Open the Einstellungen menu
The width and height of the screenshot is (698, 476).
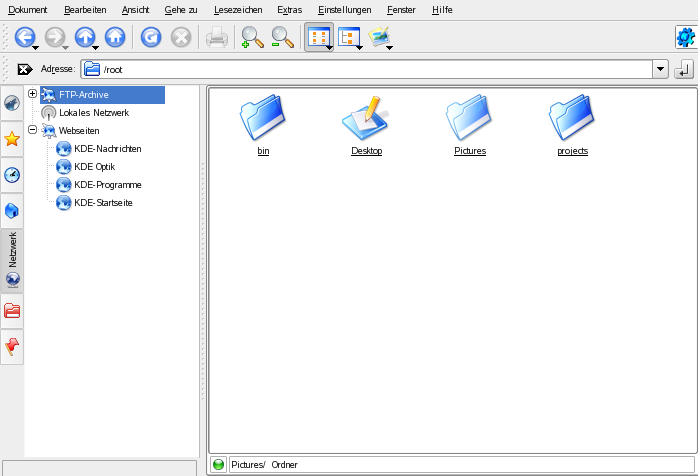pos(344,9)
